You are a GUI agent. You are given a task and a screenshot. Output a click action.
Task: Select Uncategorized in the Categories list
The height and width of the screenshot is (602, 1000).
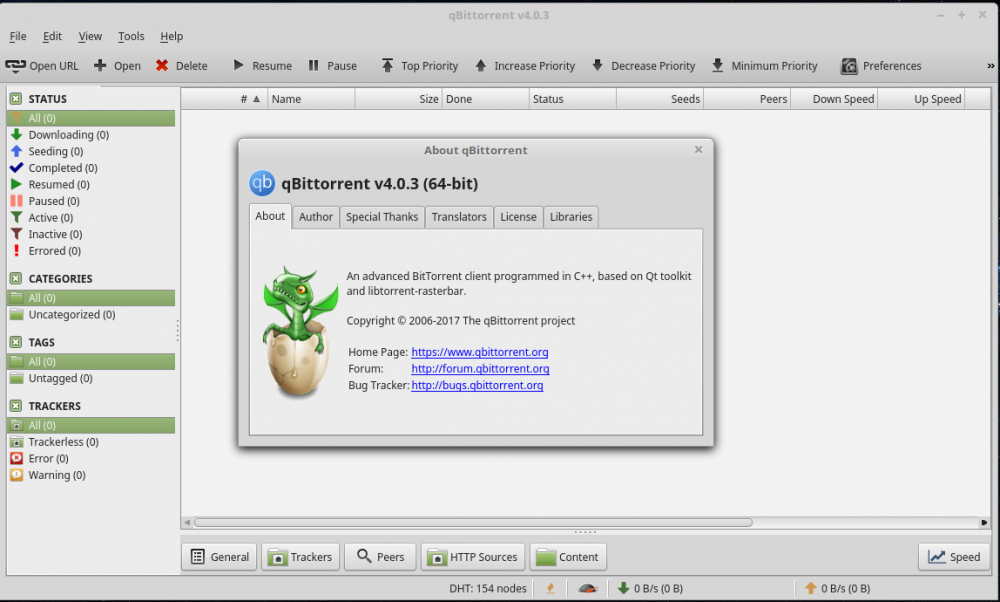[91, 314]
